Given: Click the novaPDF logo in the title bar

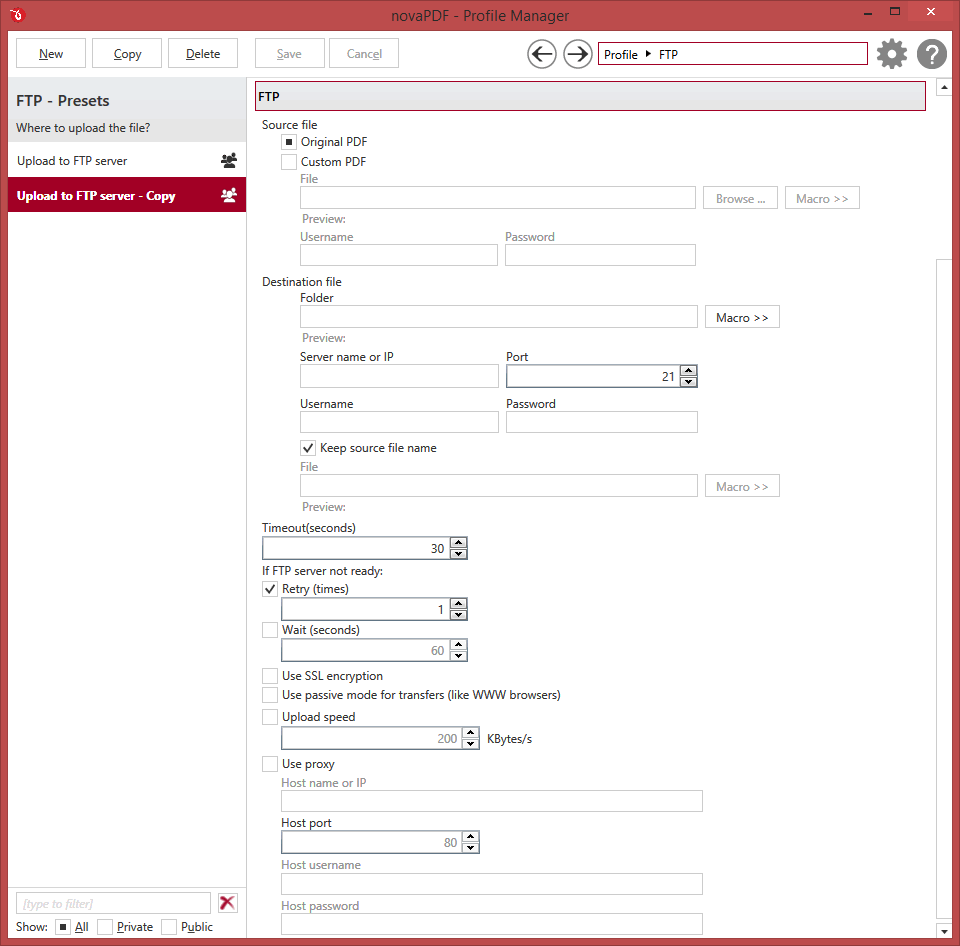Looking at the screenshot, I should pyautogui.click(x=17, y=15).
